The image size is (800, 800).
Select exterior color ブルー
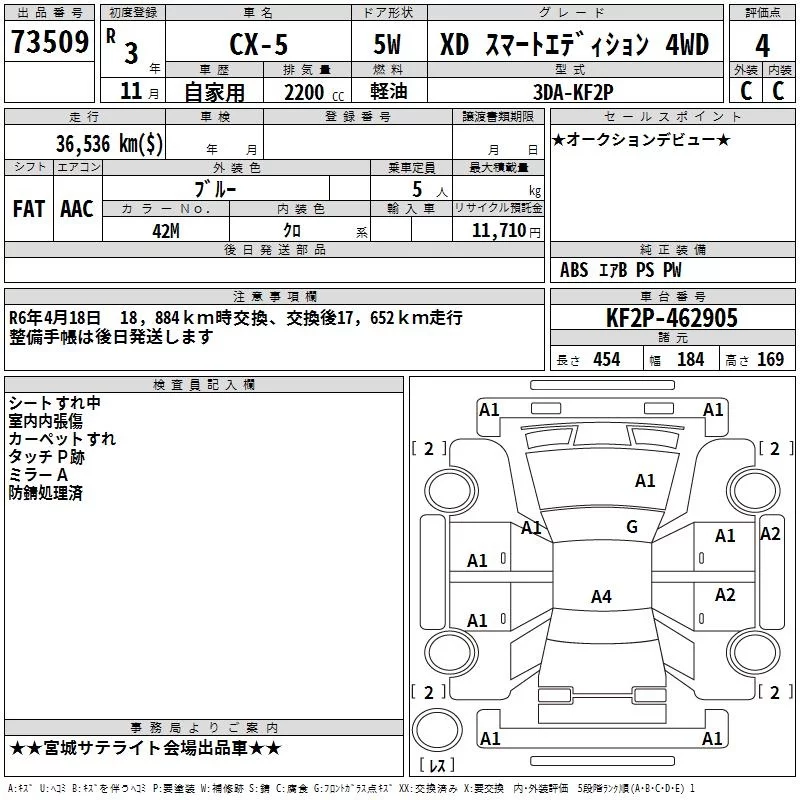click(x=216, y=189)
